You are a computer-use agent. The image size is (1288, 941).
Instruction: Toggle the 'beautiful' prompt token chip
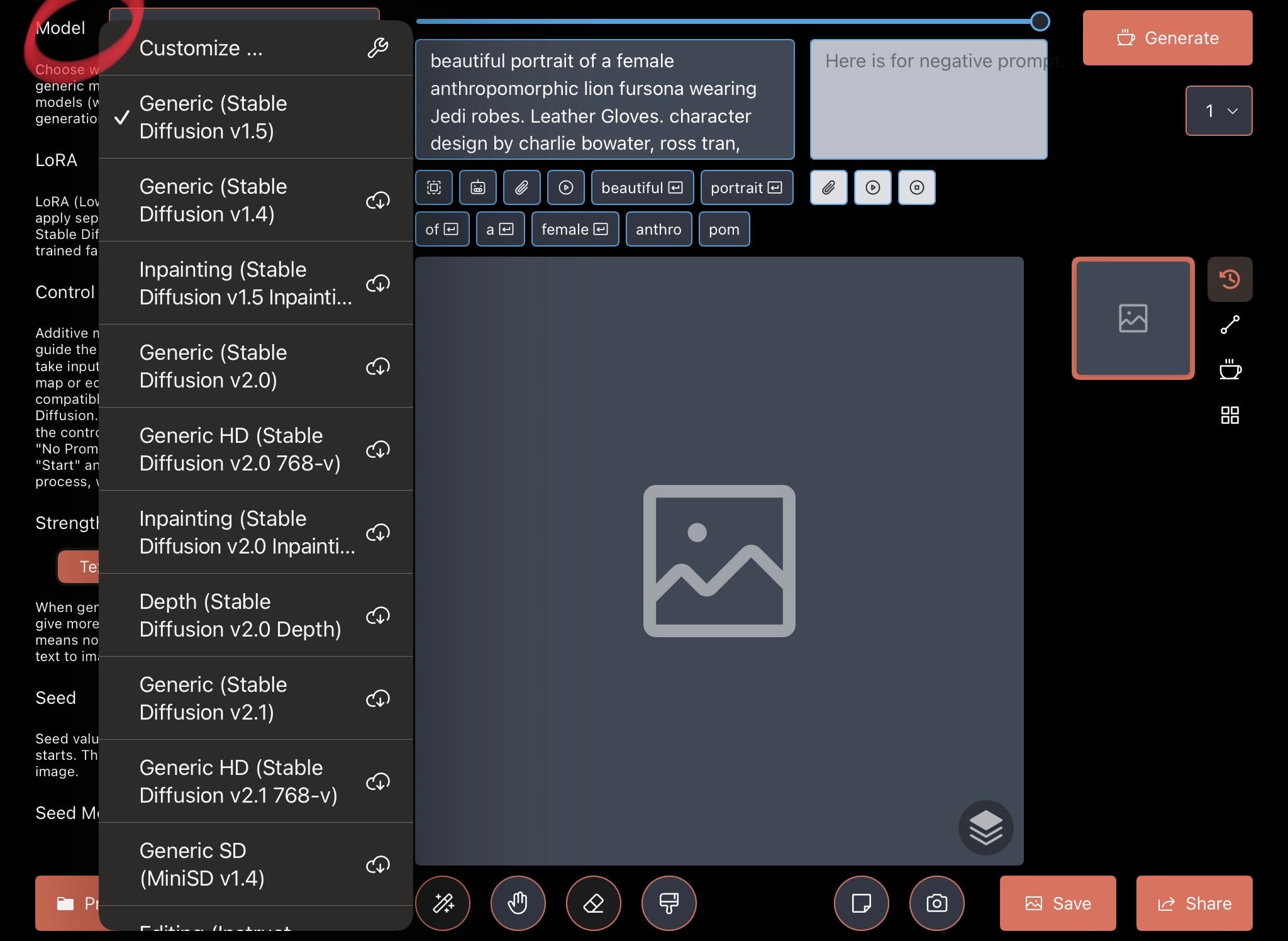tap(641, 187)
